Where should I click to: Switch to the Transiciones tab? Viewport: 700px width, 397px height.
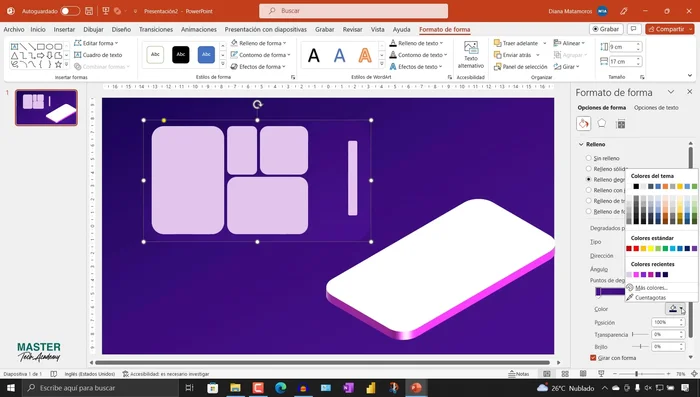coord(156,29)
